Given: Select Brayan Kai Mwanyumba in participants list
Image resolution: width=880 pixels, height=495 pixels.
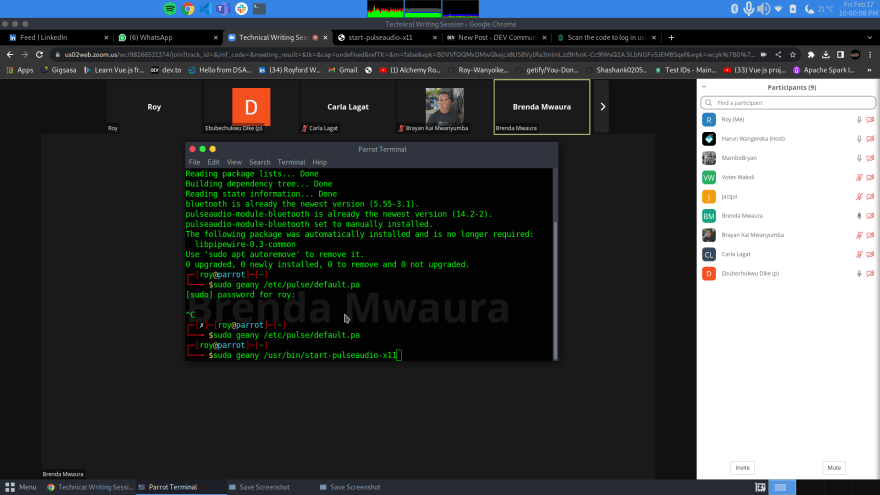Looking at the screenshot, I should 788,235.
